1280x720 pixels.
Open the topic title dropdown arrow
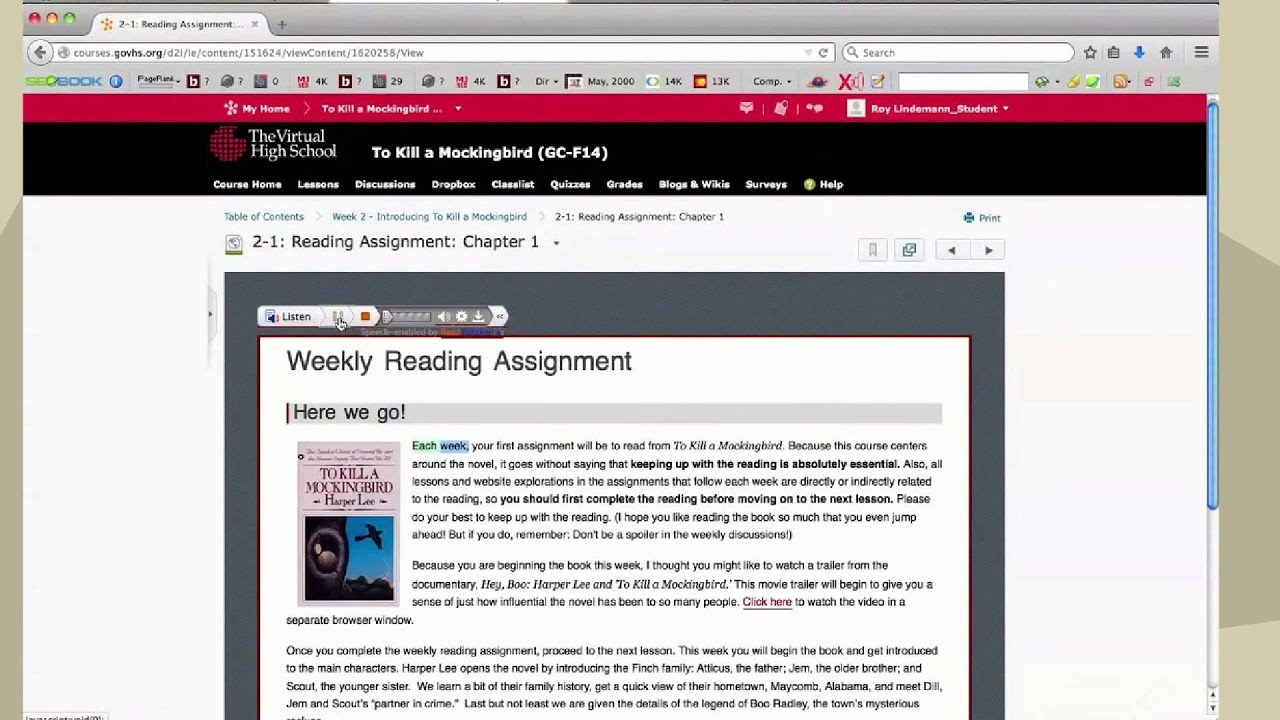(x=556, y=243)
